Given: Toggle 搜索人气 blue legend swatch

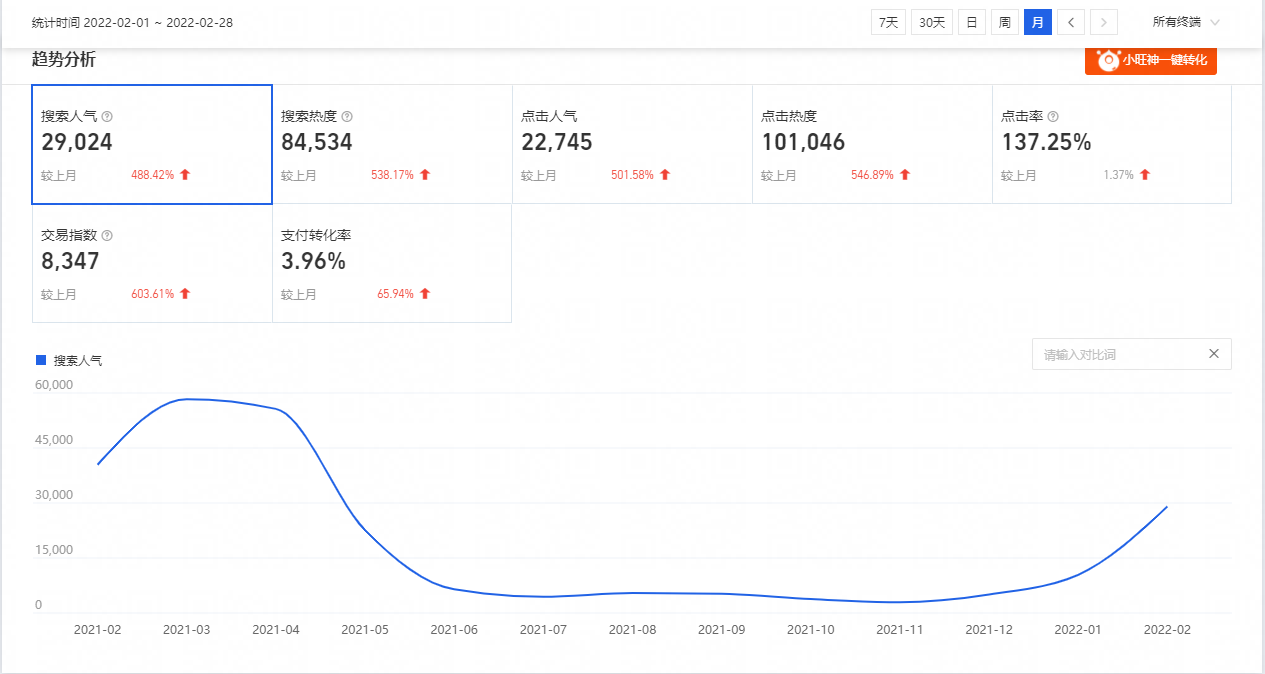Looking at the screenshot, I should pos(41,360).
